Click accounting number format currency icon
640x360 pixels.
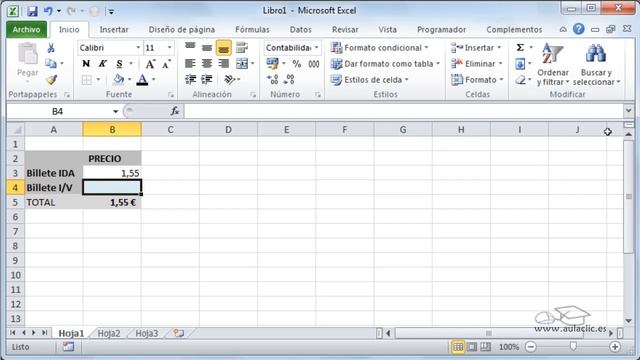[272, 64]
